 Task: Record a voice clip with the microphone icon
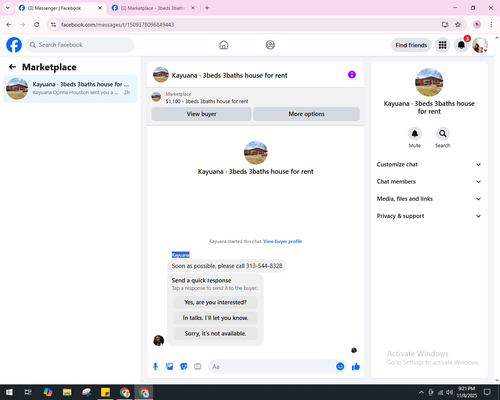tap(155, 367)
